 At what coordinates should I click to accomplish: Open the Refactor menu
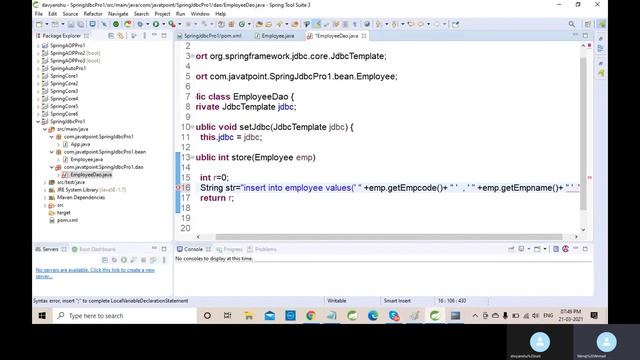(93, 14)
